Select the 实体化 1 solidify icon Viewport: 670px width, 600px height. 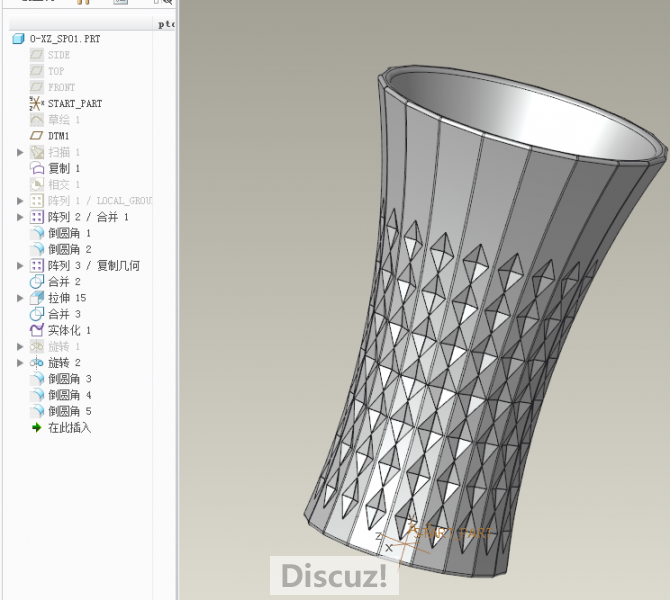[x=37, y=330]
